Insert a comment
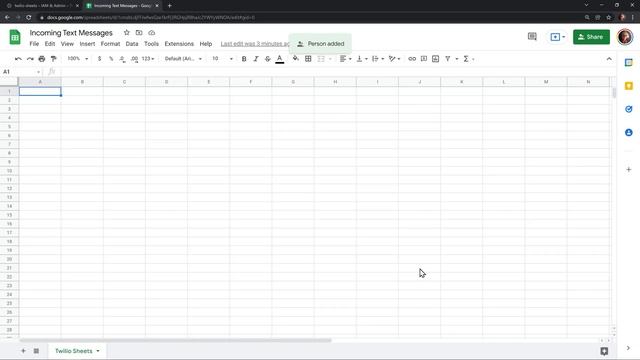640x360 pixels. 424,59
